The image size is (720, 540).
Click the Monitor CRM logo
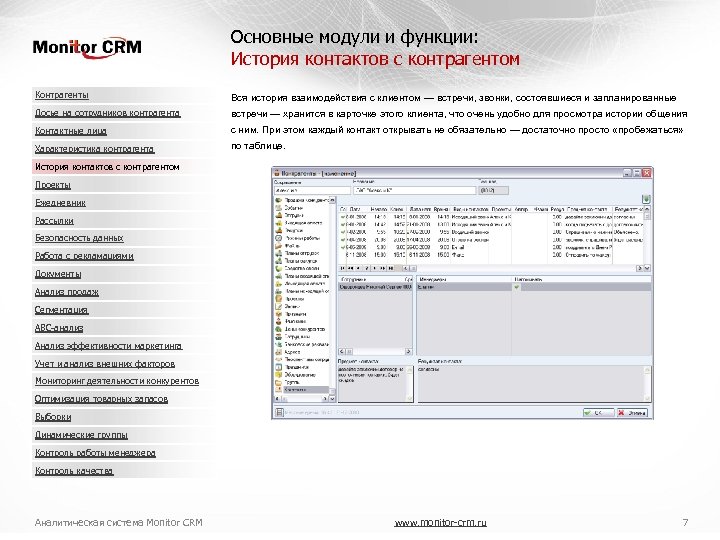click(87, 47)
